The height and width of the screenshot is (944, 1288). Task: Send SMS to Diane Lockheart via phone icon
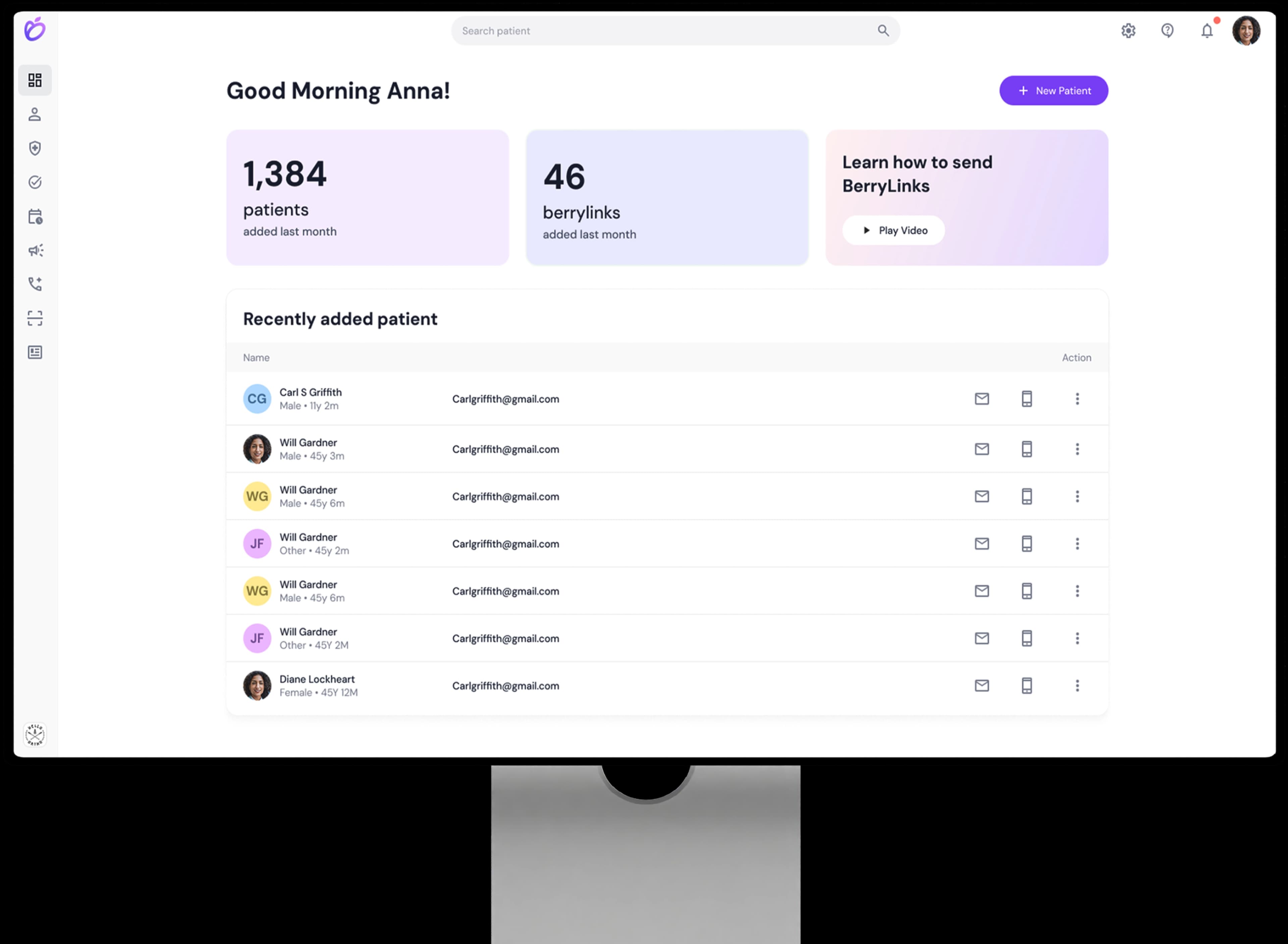[1027, 685]
